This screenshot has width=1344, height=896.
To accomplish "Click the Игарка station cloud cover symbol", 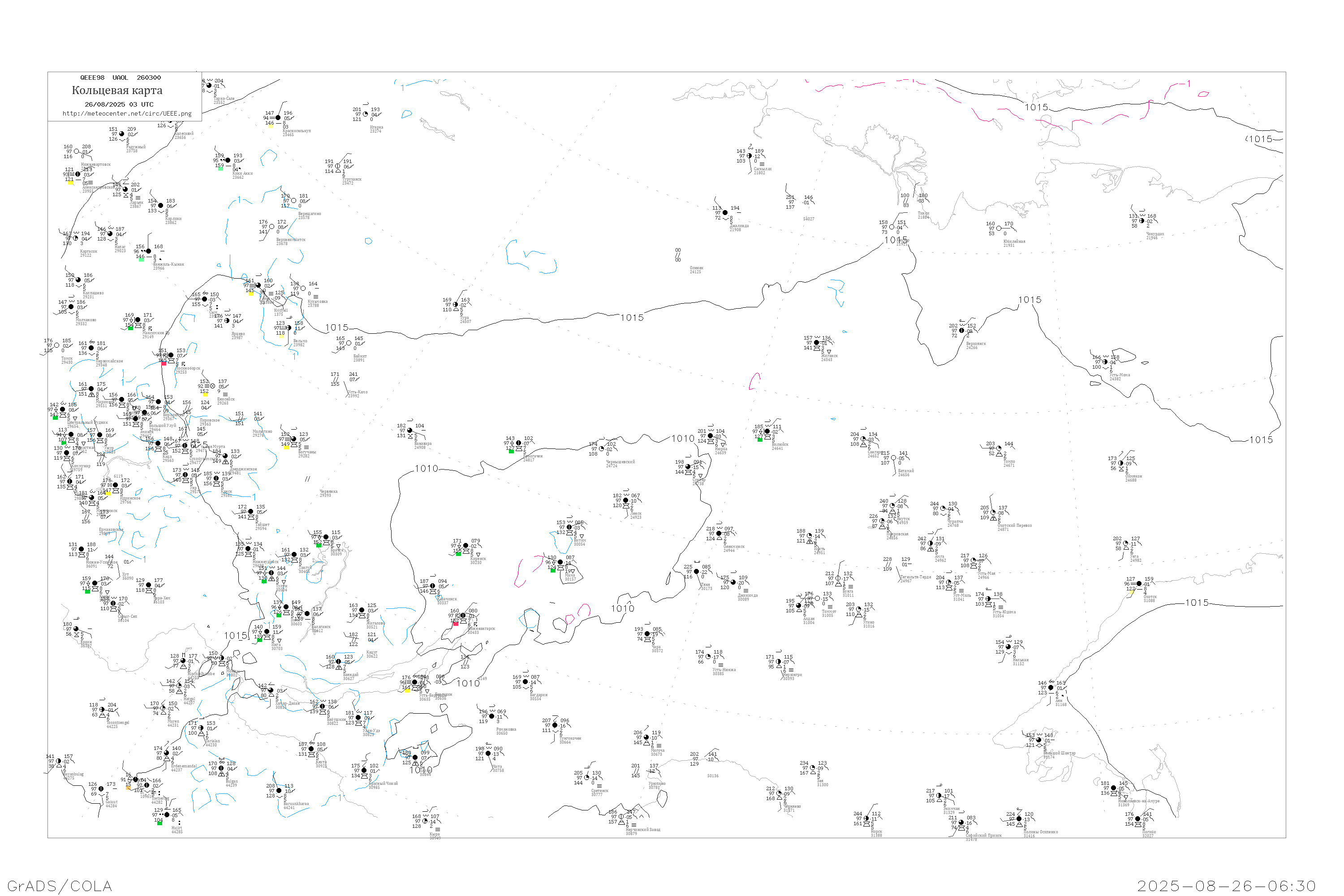I will [x=366, y=114].
